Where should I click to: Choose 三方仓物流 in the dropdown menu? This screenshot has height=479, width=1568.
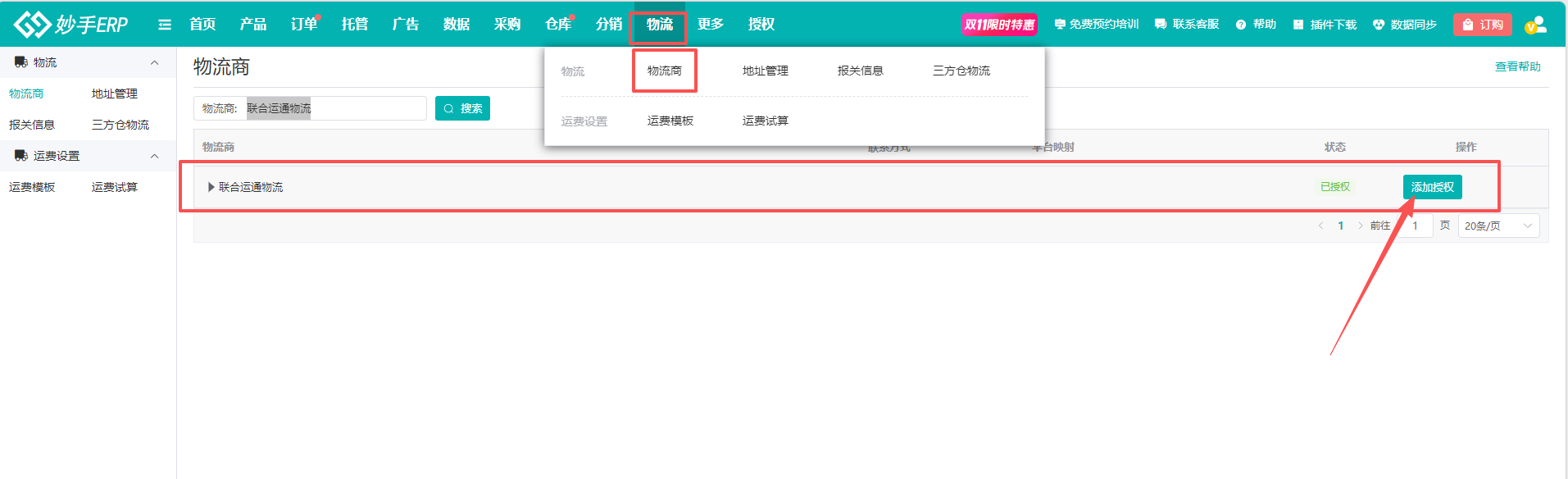tap(961, 71)
